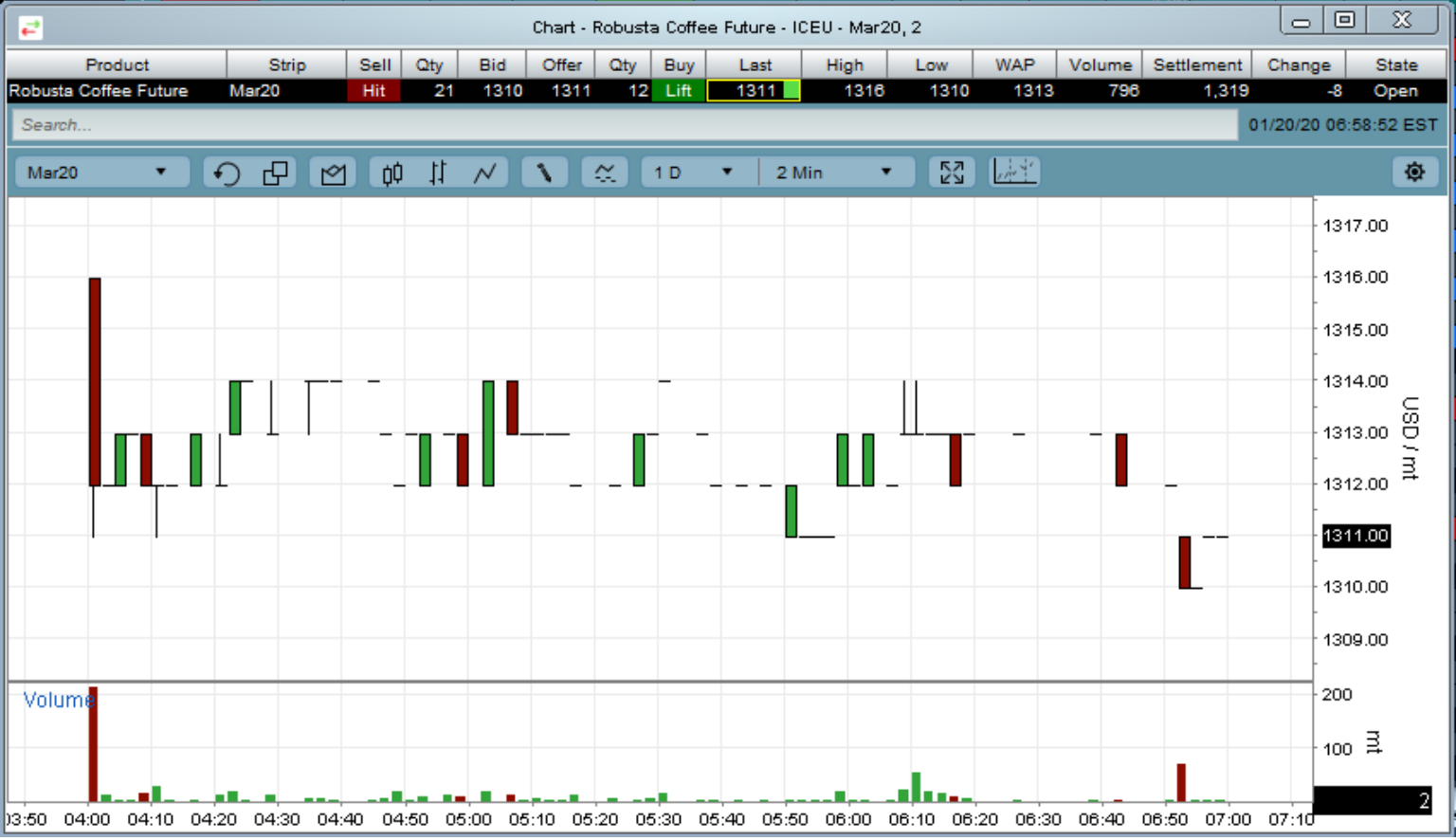Click the Change value -8
Screen dimensions: 1456x840
(x=1334, y=91)
